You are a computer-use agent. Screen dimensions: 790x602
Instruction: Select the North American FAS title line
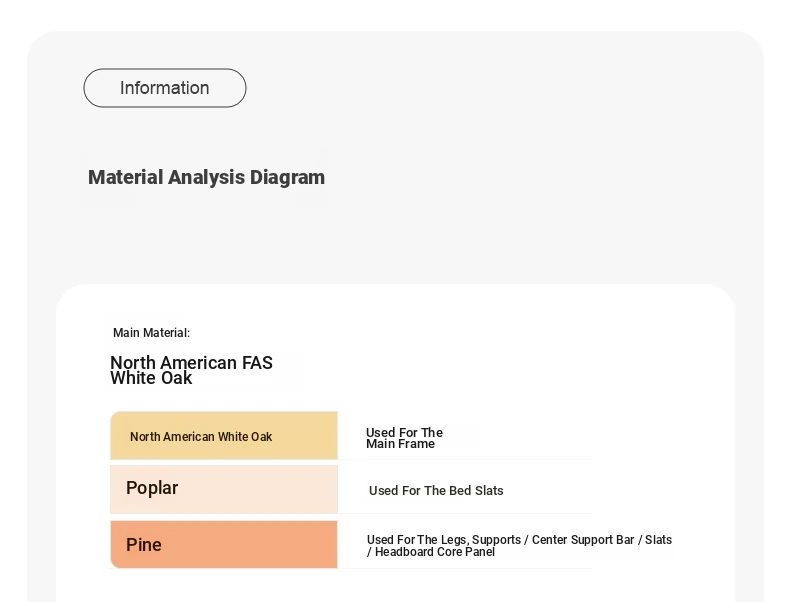click(191, 363)
